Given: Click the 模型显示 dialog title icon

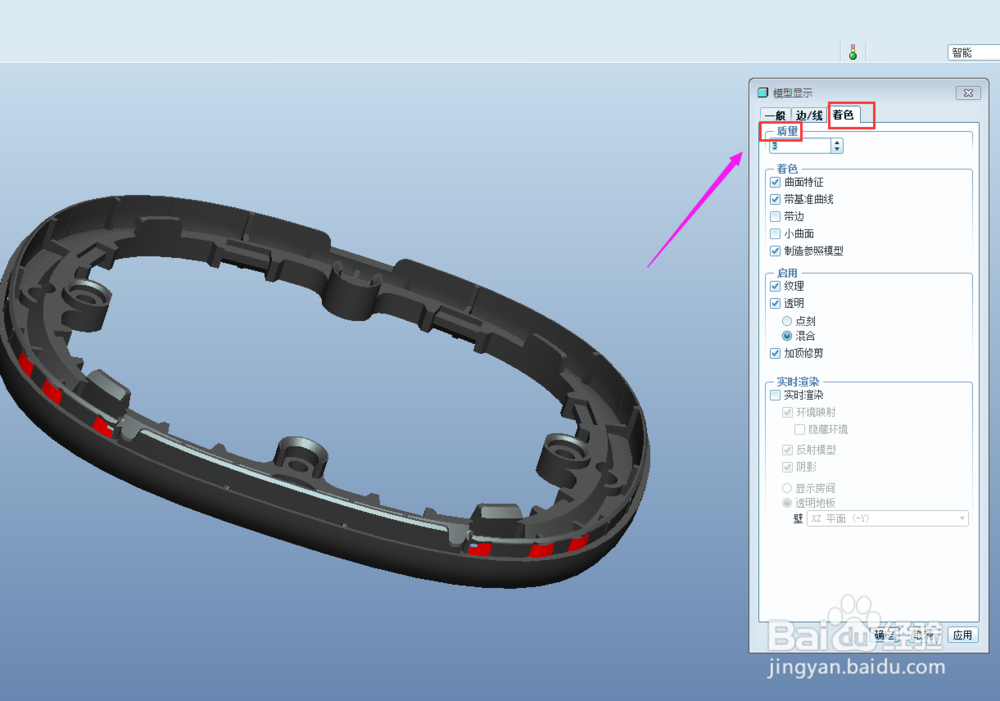Looking at the screenshot, I should [763, 92].
